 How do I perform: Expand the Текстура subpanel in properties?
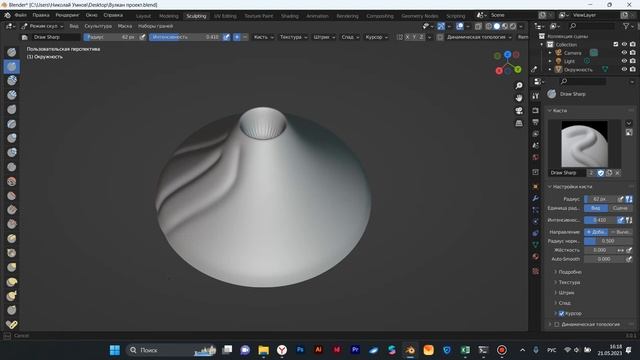[569, 282]
